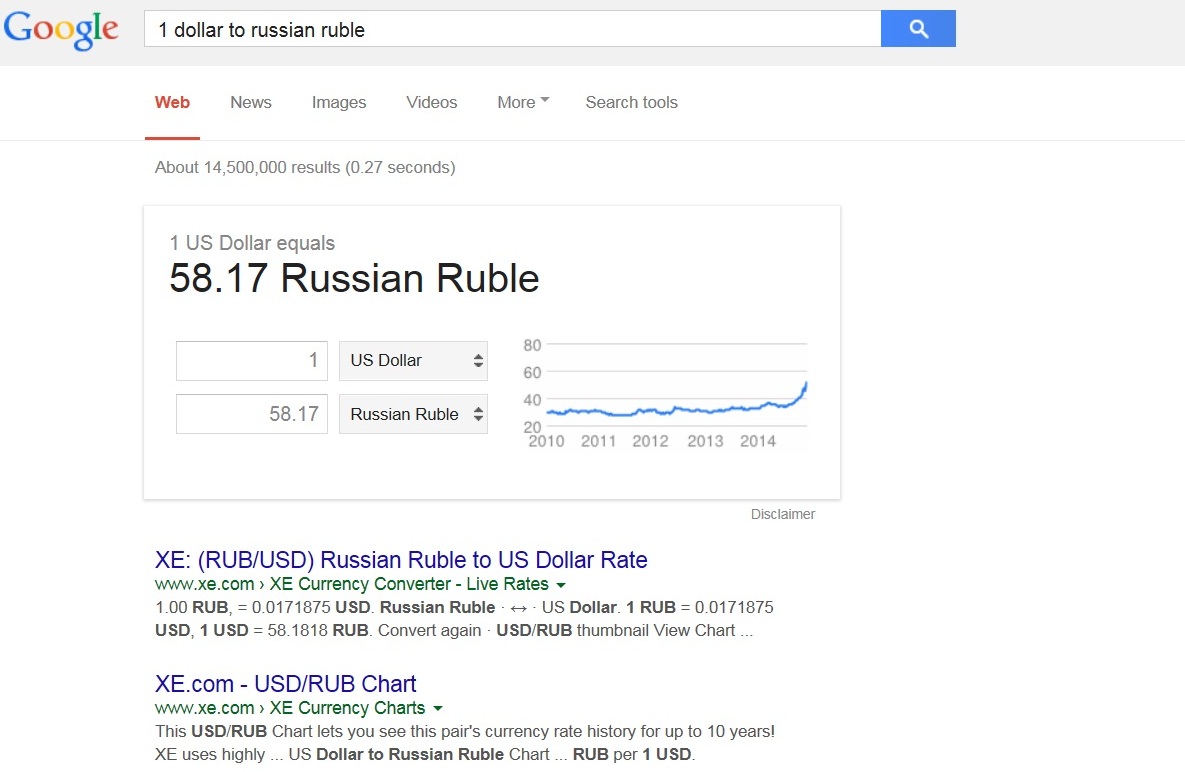Click the dollar amount input field

[250, 361]
